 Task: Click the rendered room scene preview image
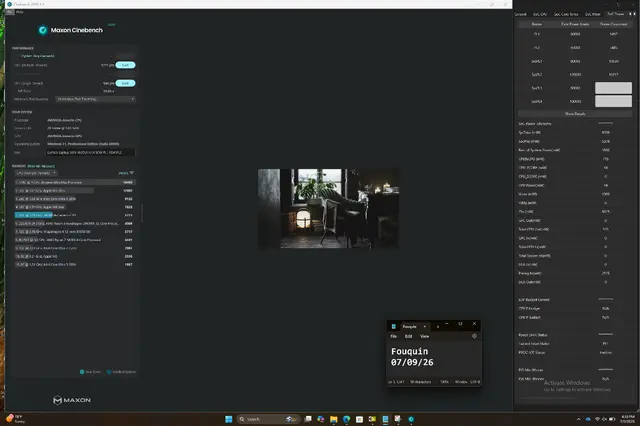pos(329,209)
